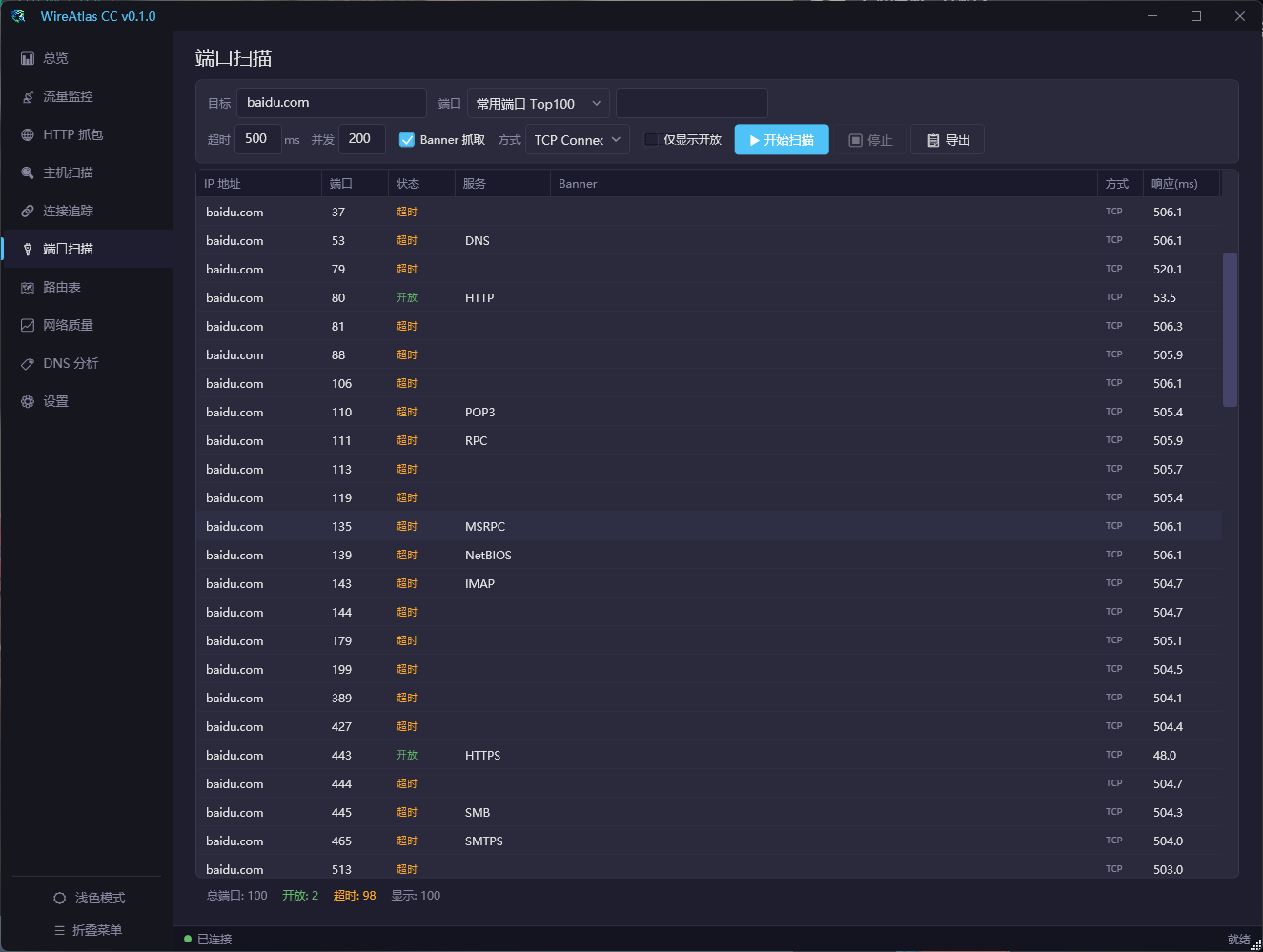Click the resize grip in status bar
Screen dimensions: 1263x952
tap(1255, 944)
